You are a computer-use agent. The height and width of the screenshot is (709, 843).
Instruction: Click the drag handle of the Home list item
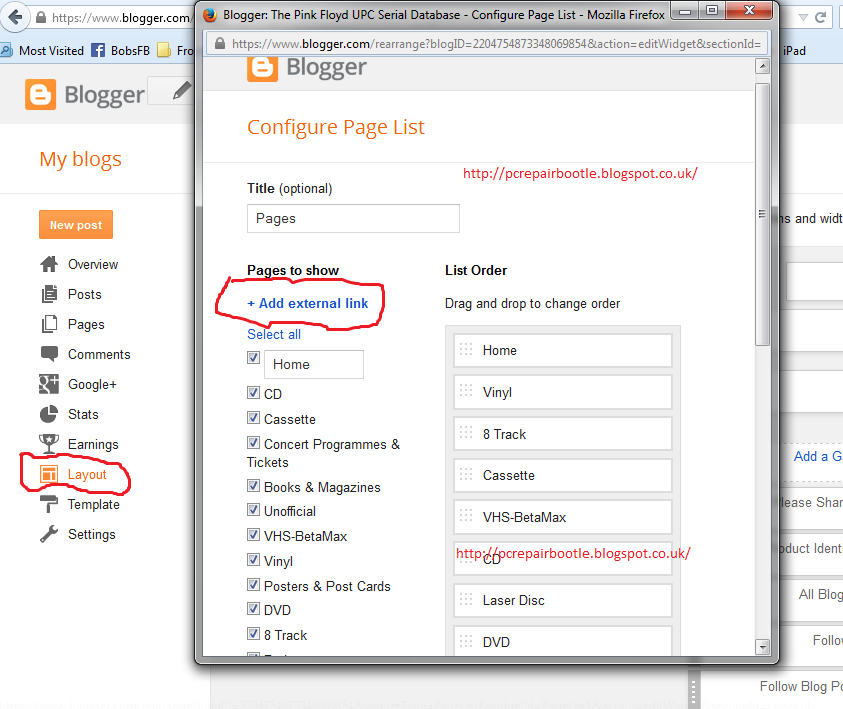pyautogui.click(x=466, y=350)
